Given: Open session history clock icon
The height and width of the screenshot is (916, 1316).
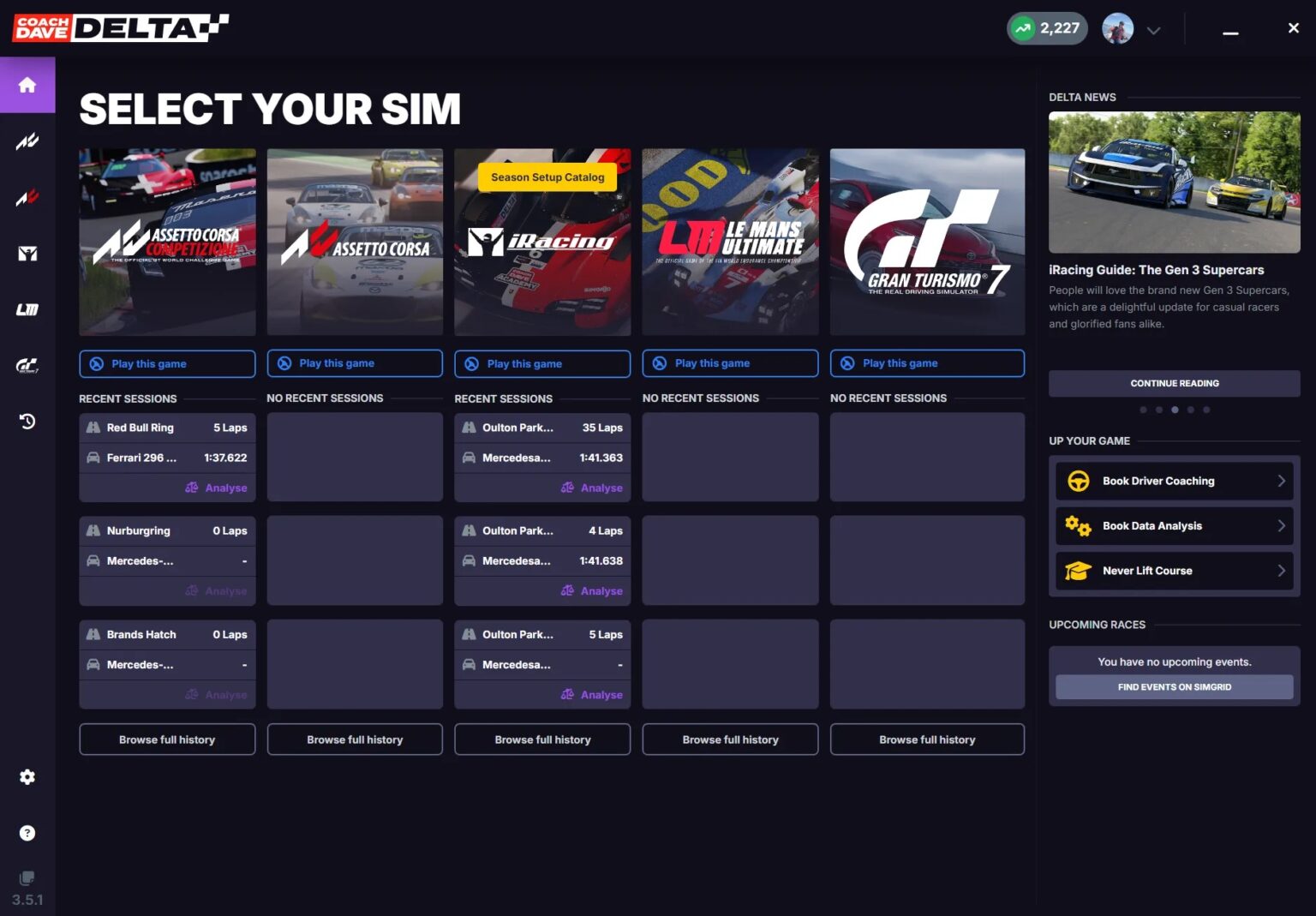Looking at the screenshot, I should coord(27,422).
